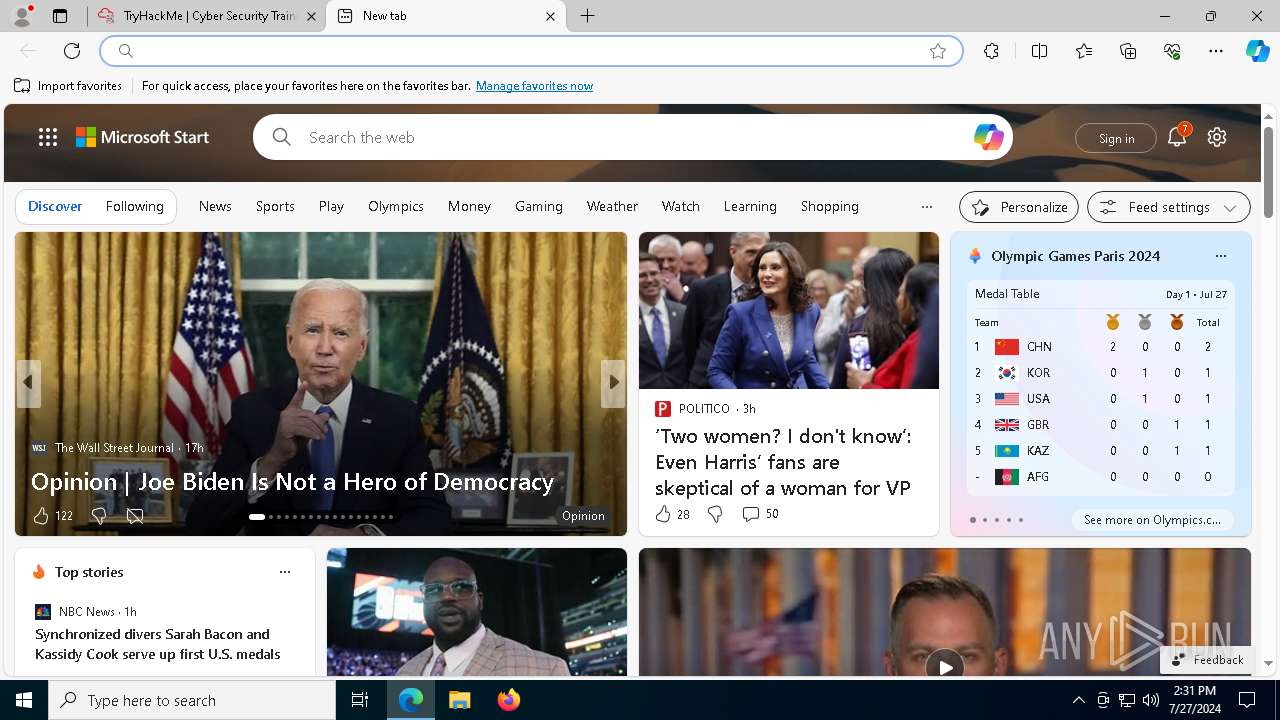Show hidden system tray icons
Image resolution: width=1280 pixels, height=720 pixels.
(1079, 700)
